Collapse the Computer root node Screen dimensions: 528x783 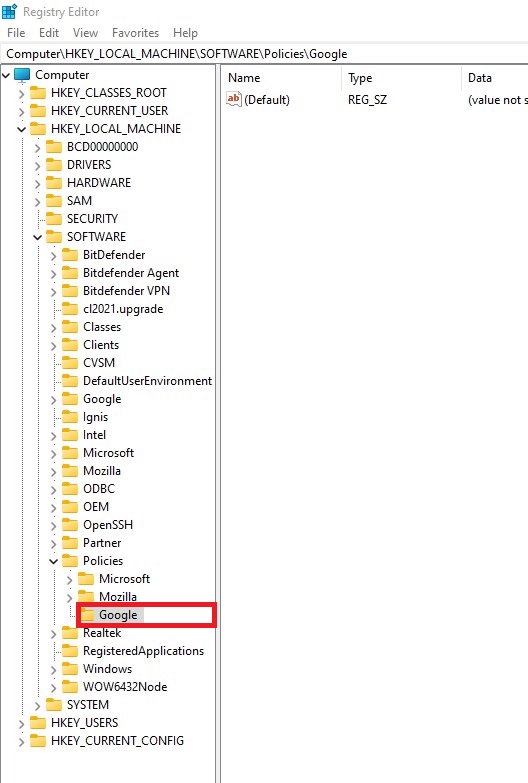(x=6, y=75)
